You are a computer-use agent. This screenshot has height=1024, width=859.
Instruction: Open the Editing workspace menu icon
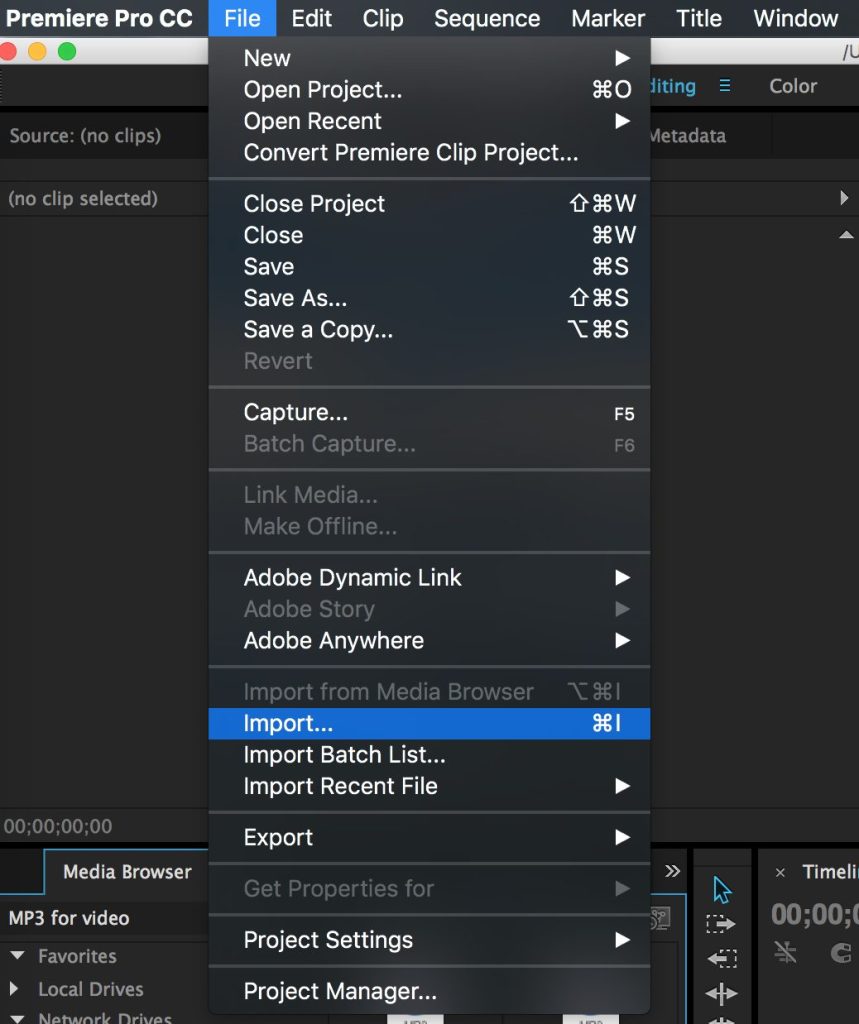725,86
